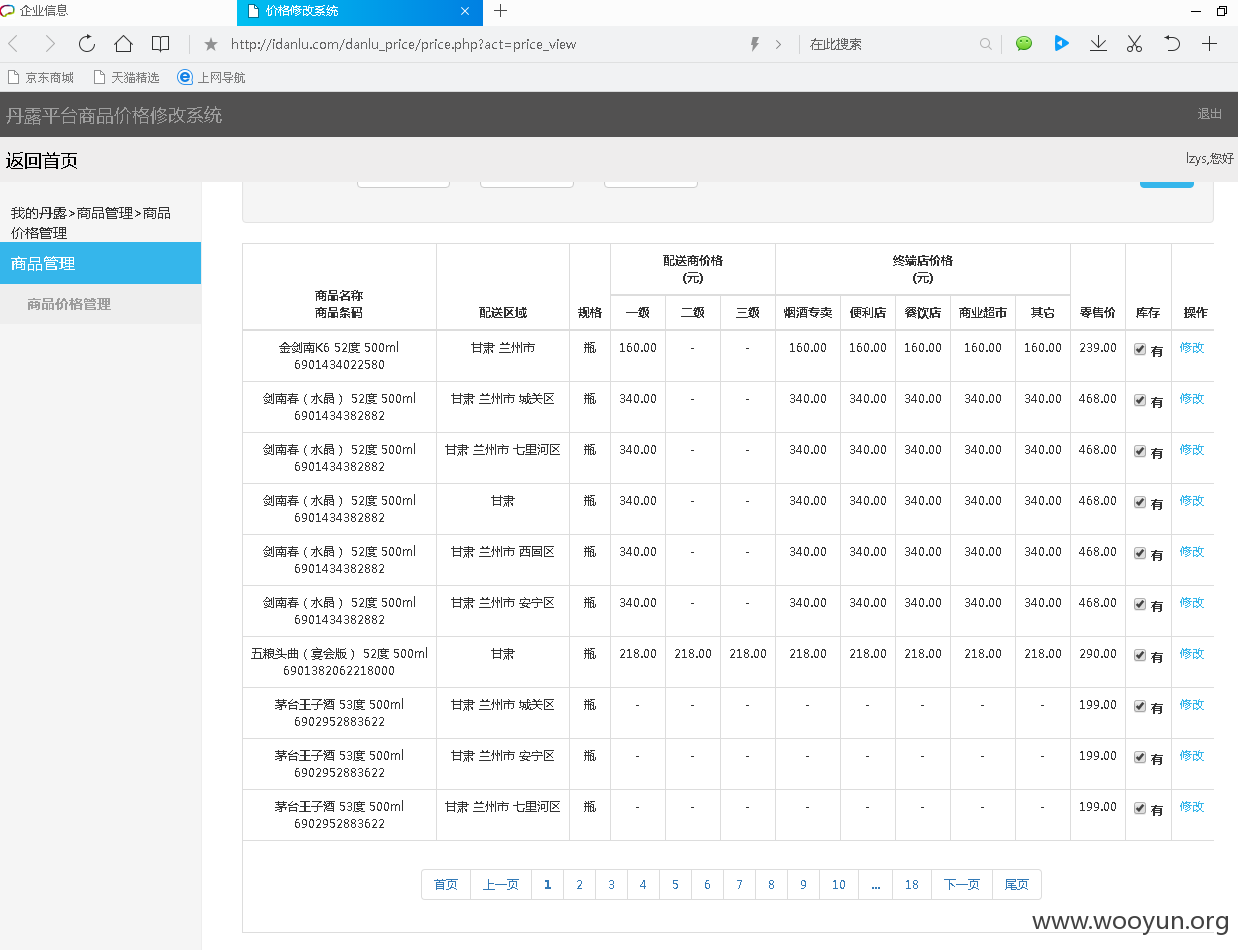The width and height of the screenshot is (1238, 950).
Task: Click the undo restore-tab icon
Action: (1172, 44)
